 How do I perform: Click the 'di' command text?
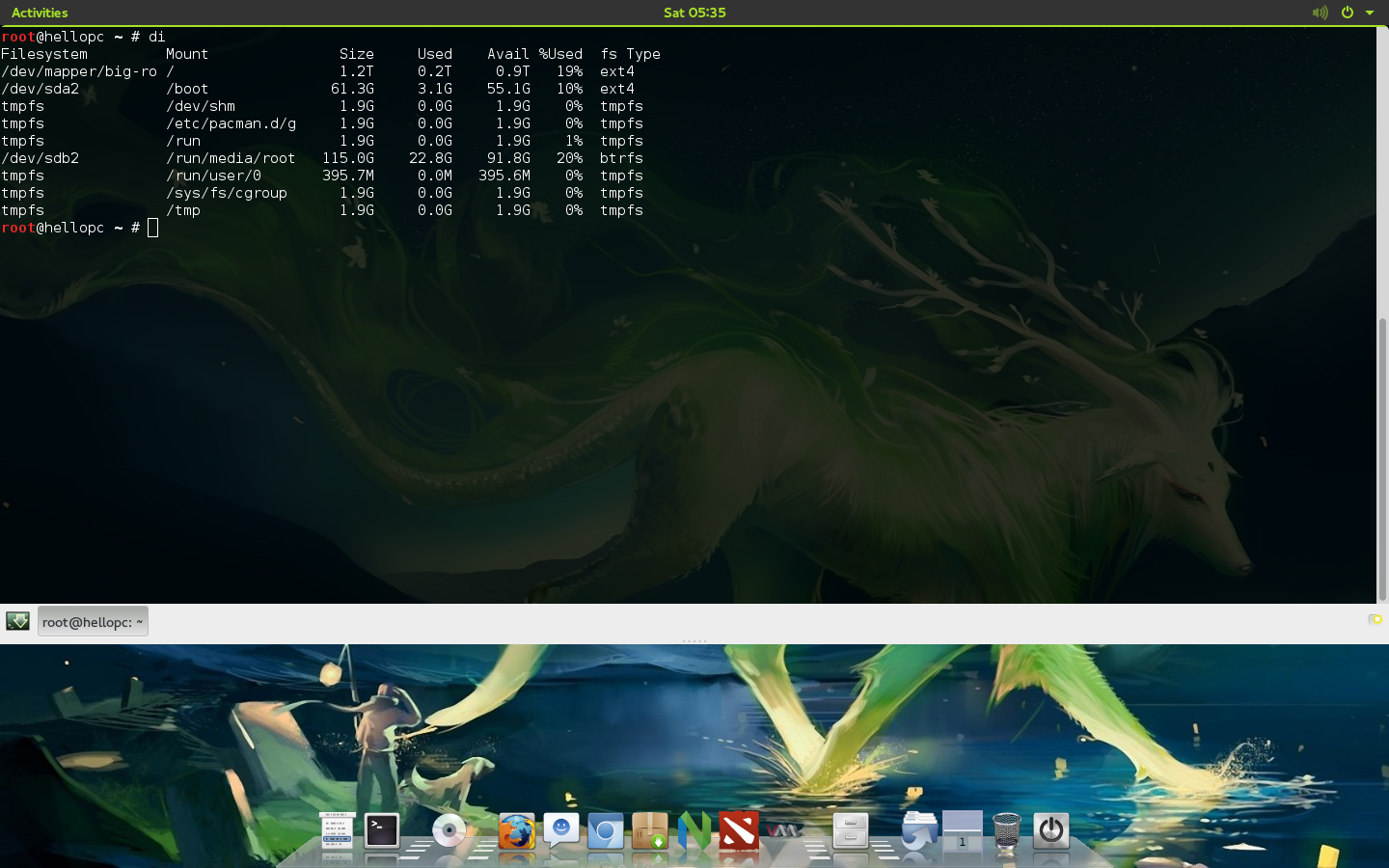157,37
